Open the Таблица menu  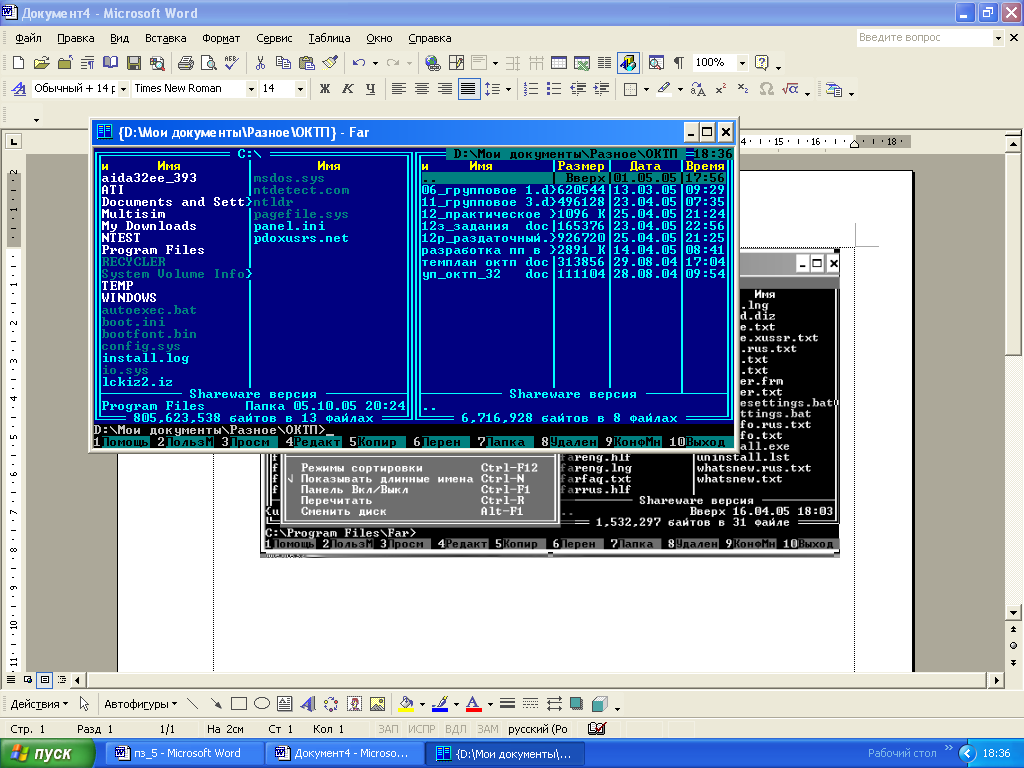tap(329, 38)
